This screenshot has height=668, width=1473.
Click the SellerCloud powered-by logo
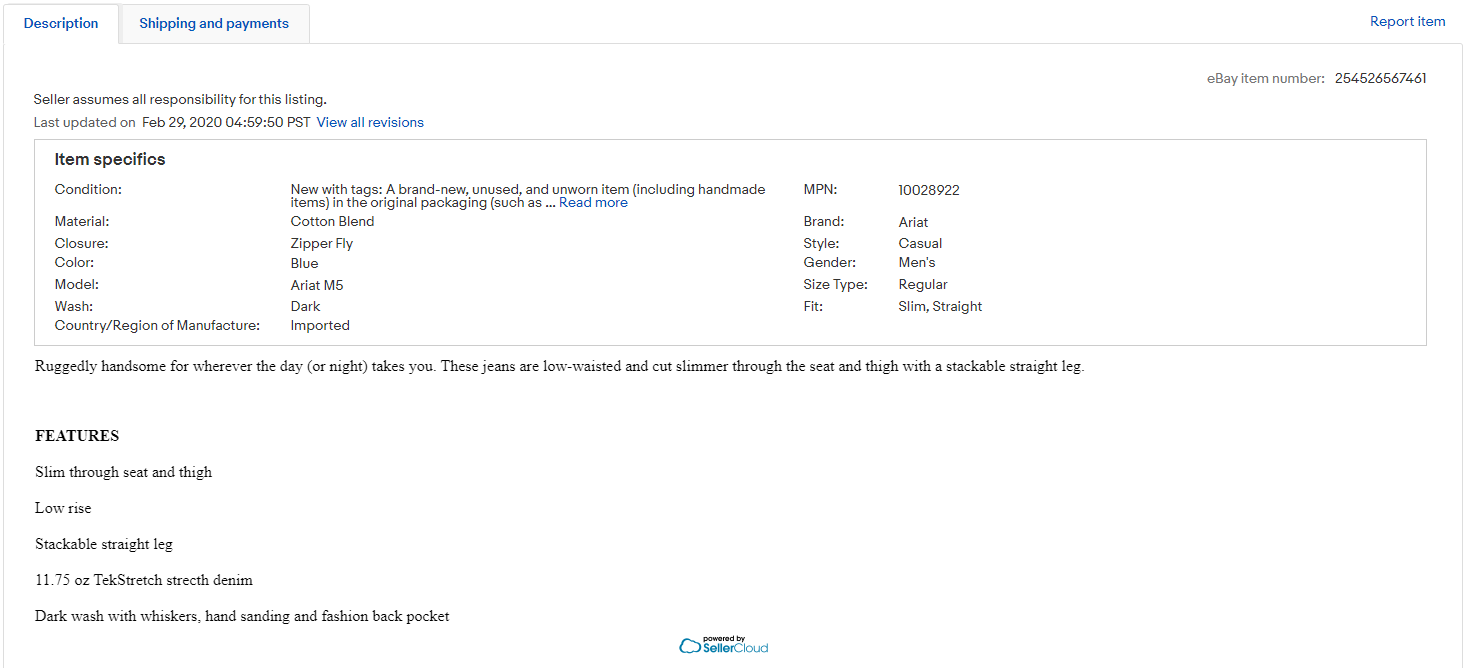[723, 645]
